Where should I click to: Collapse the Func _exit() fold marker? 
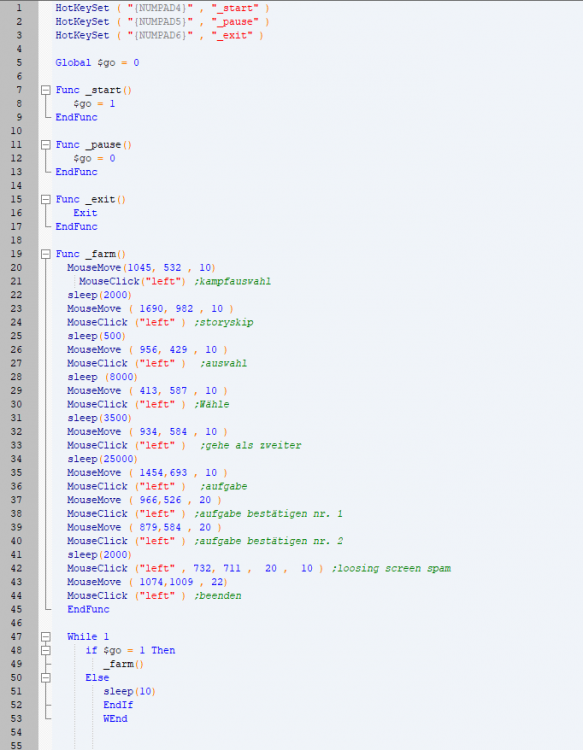[x=45, y=199]
